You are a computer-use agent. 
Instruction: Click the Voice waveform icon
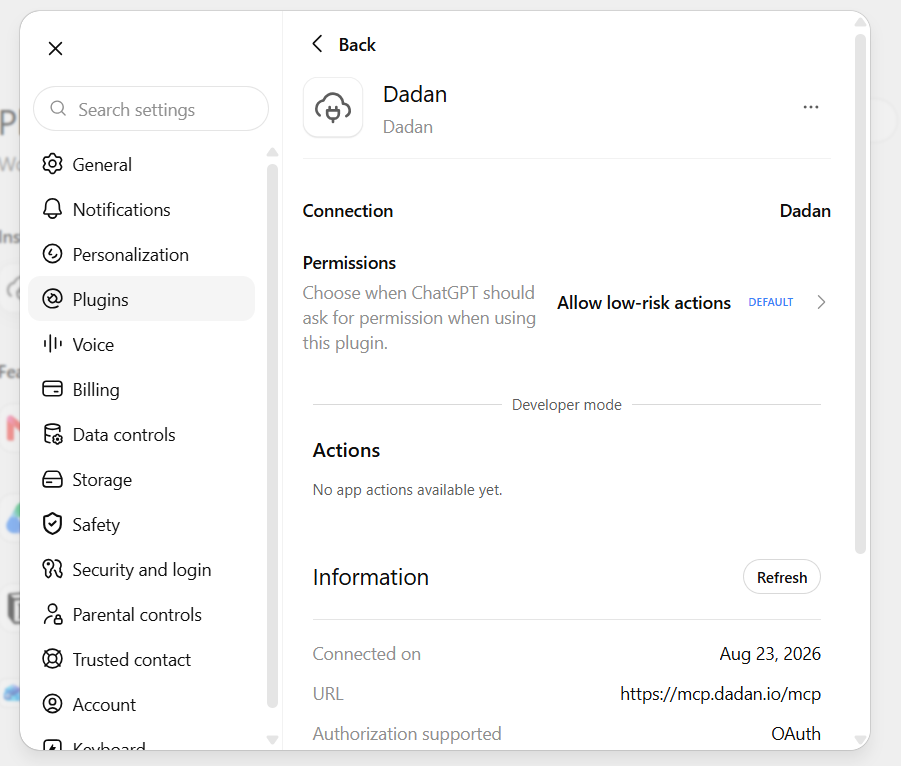pyautogui.click(x=52, y=344)
